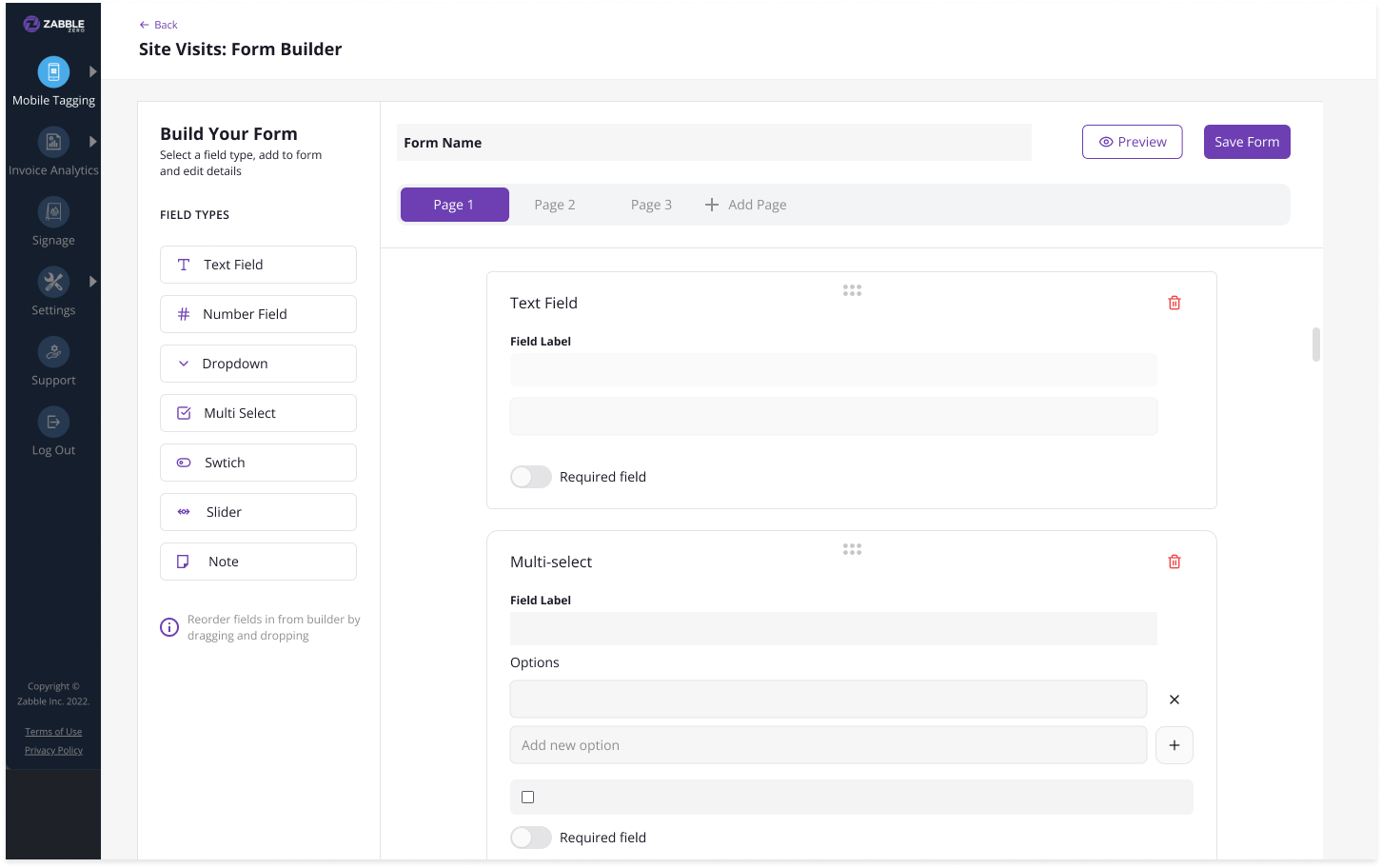
Task: Click the plus icon to add new option
Action: coord(1174,745)
